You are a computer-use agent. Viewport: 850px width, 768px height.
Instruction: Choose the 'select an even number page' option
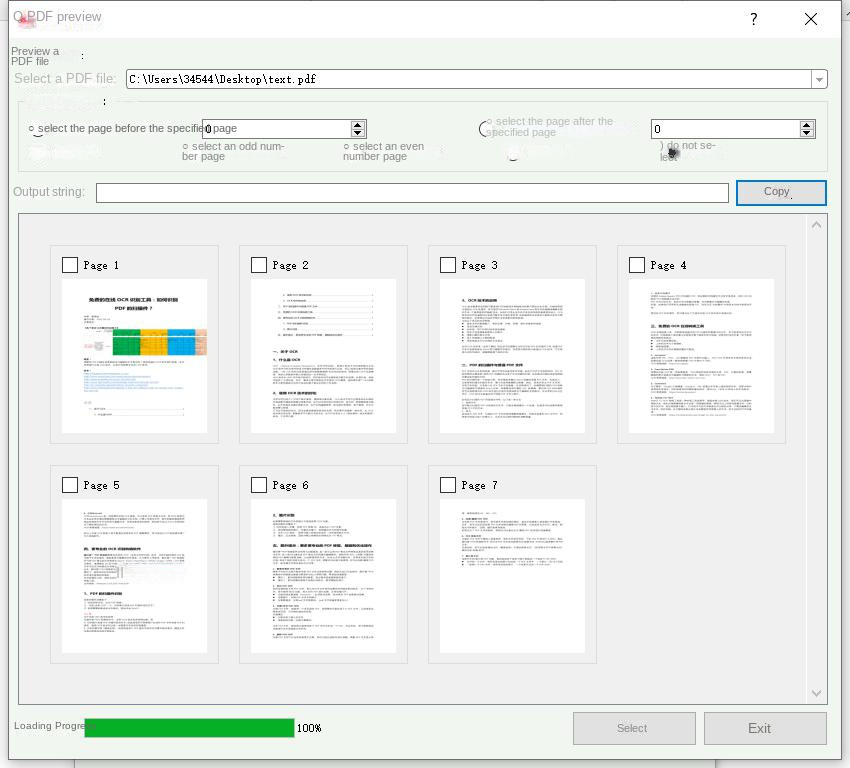[347, 147]
